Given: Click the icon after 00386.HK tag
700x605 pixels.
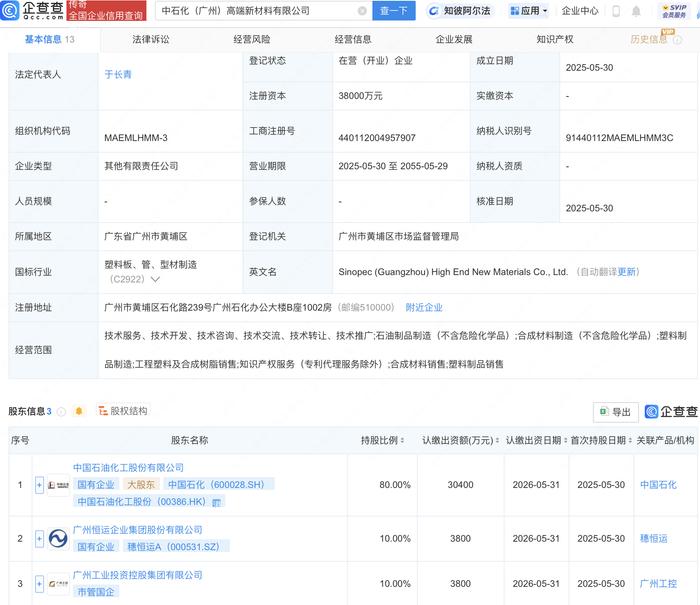Looking at the screenshot, I should click(217, 503).
